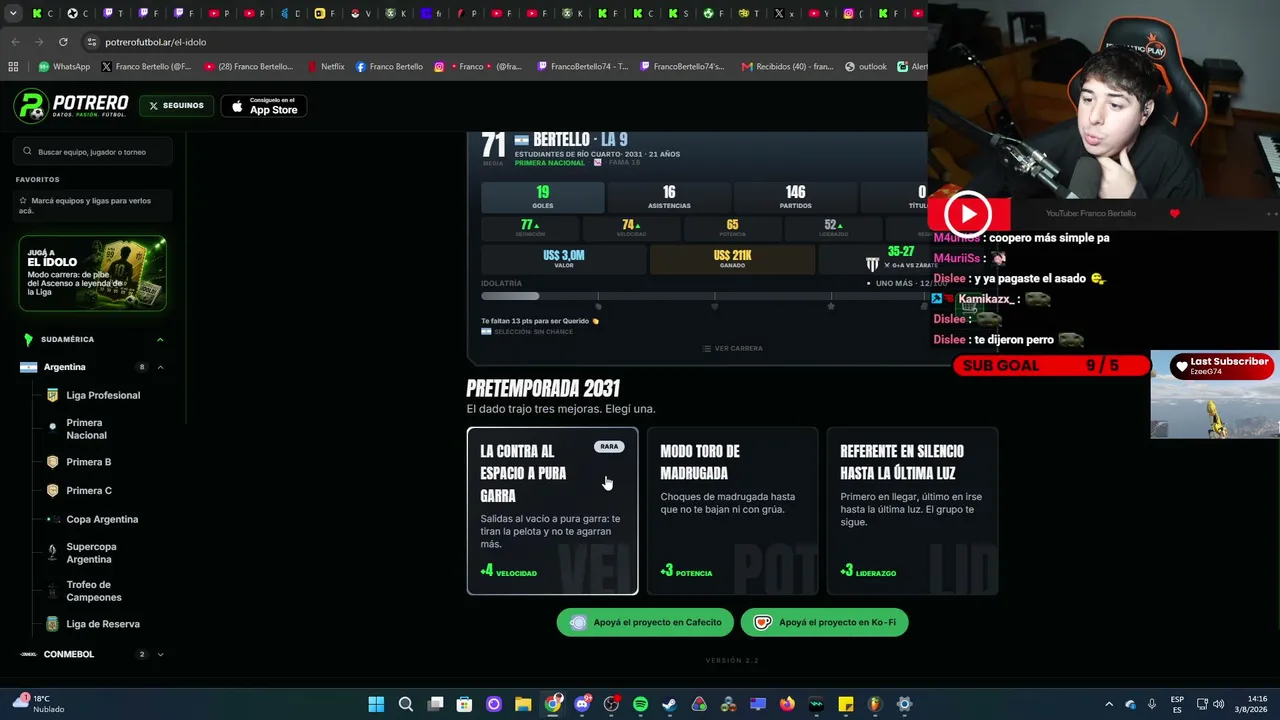1280x720 pixels.
Task: Open Trofeo de Campeones in the sidebar
Action: tap(94, 591)
